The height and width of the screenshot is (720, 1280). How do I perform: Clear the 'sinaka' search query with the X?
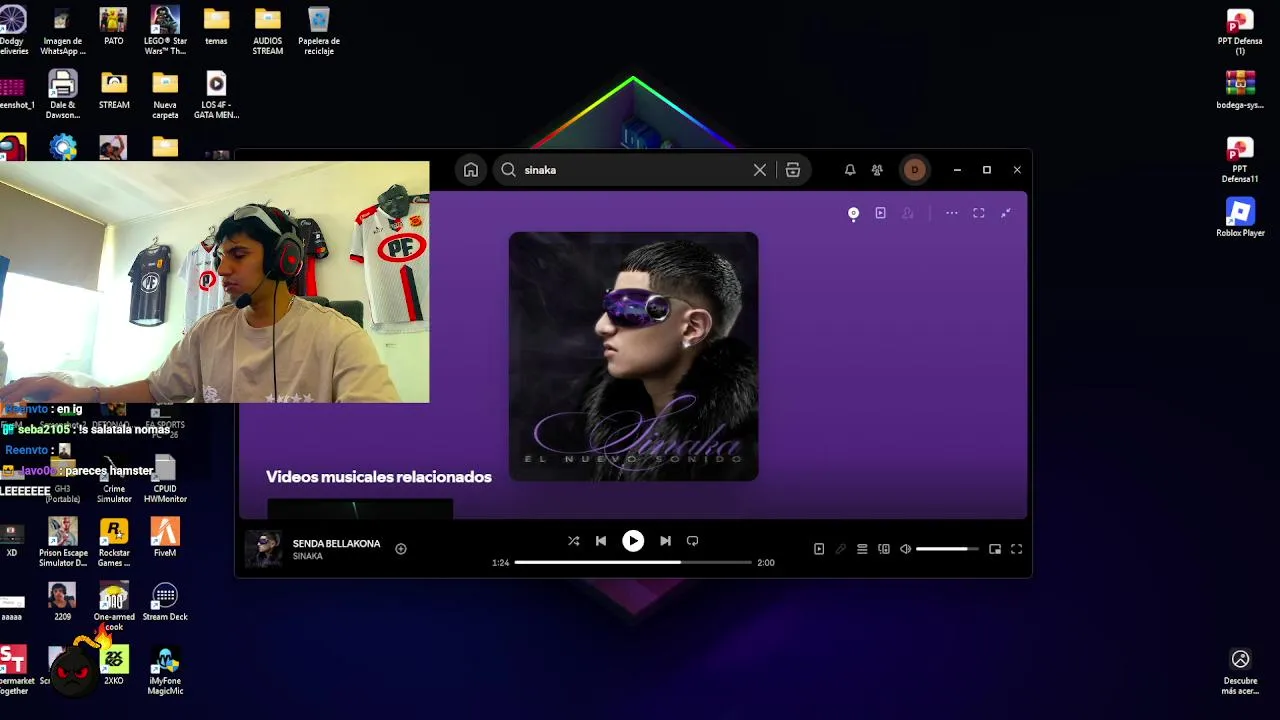(760, 170)
